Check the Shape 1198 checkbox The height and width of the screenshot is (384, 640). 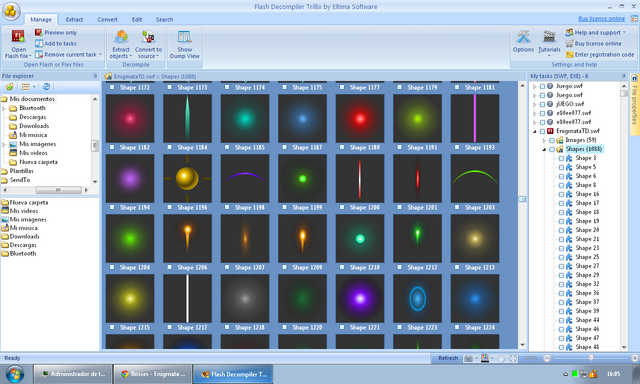227,207
